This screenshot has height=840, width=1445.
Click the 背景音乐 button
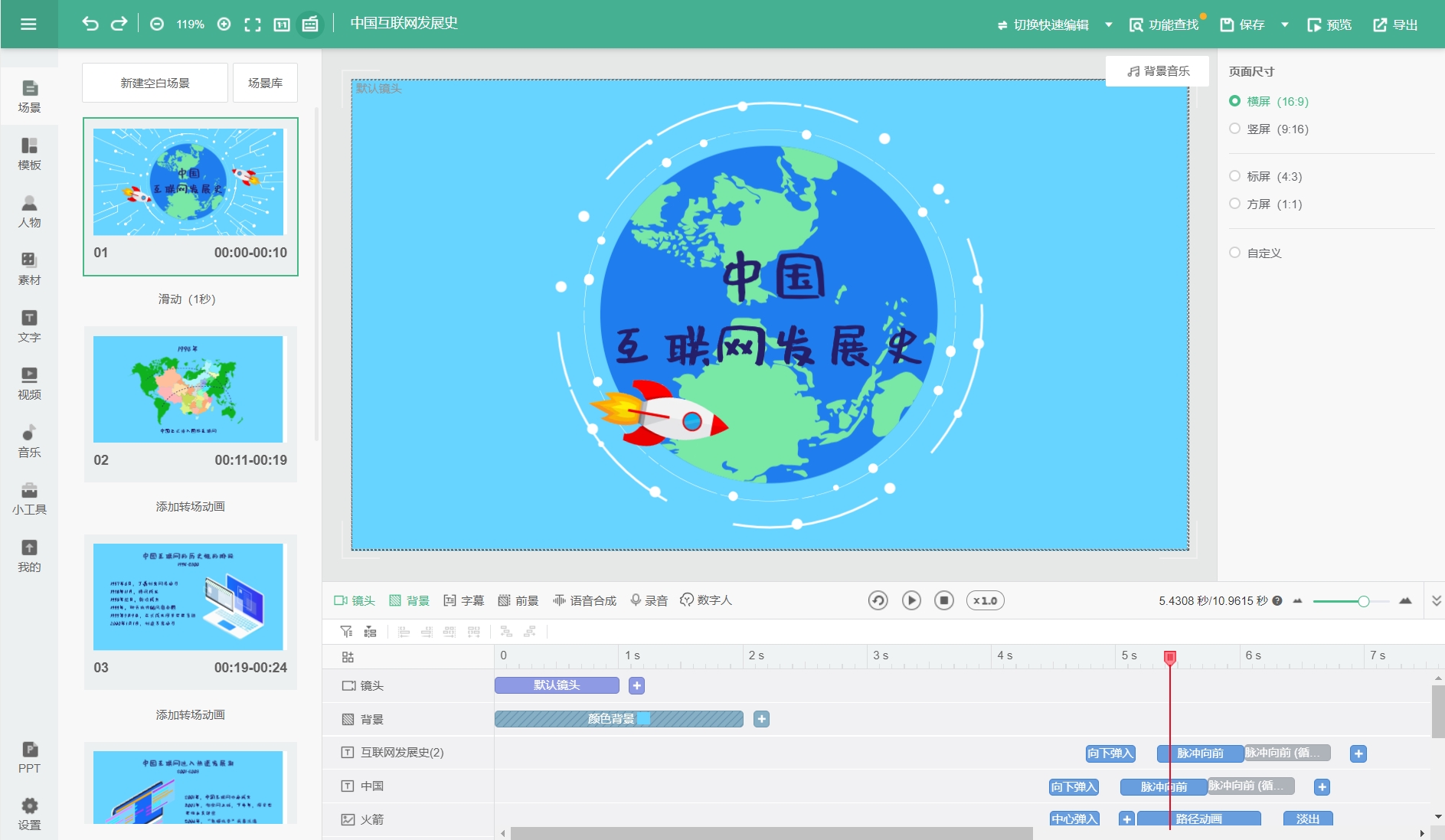click(x=1158, y=71)
